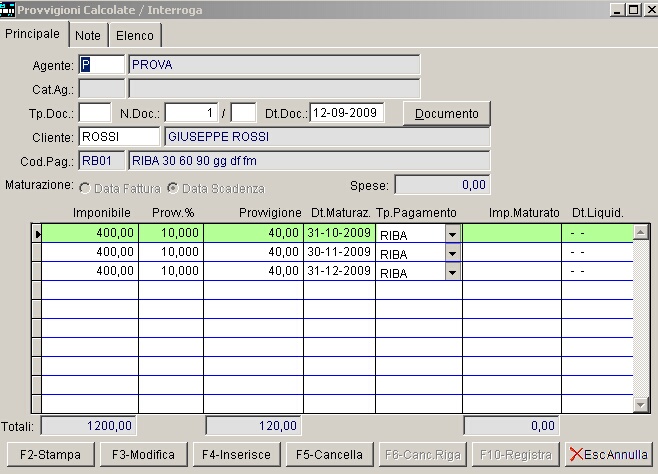Click the Agente code field
The height and width of the screenshot is (474, 658).
(102, 65)
